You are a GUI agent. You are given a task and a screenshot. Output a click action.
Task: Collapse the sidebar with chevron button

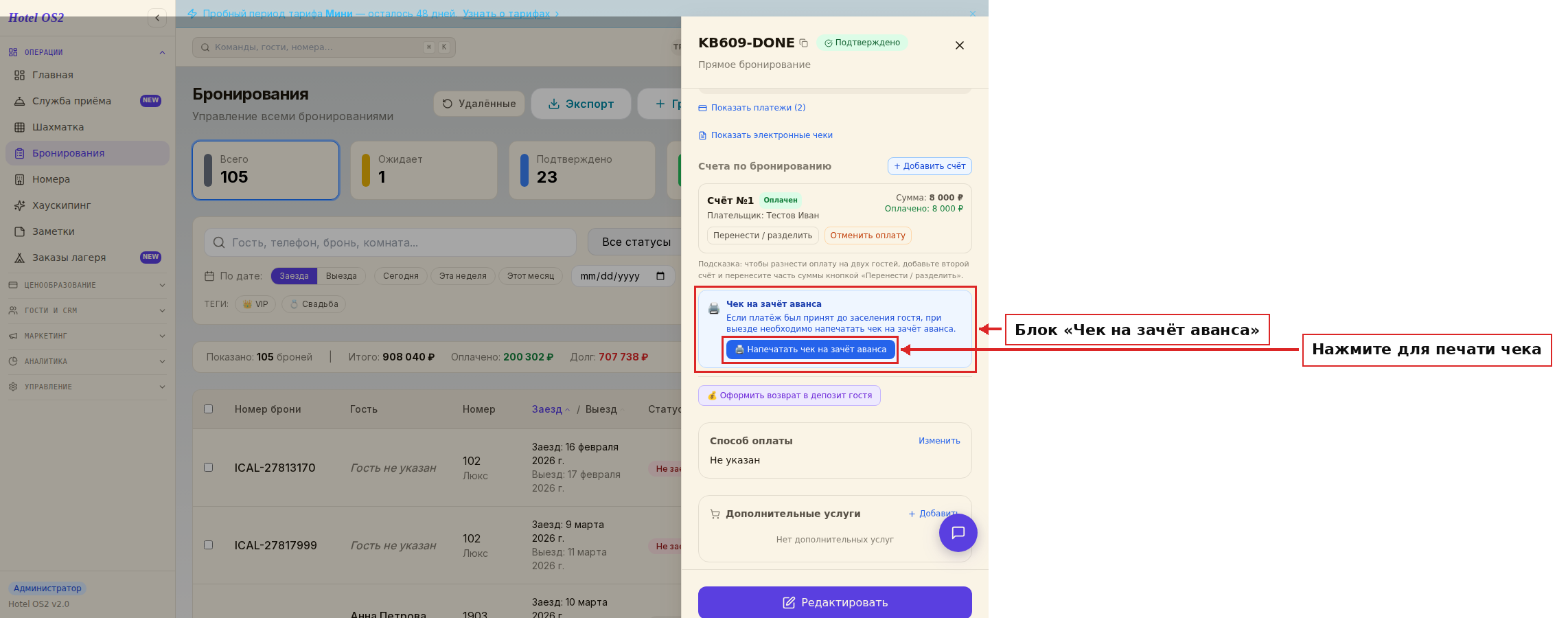[157, 18]
